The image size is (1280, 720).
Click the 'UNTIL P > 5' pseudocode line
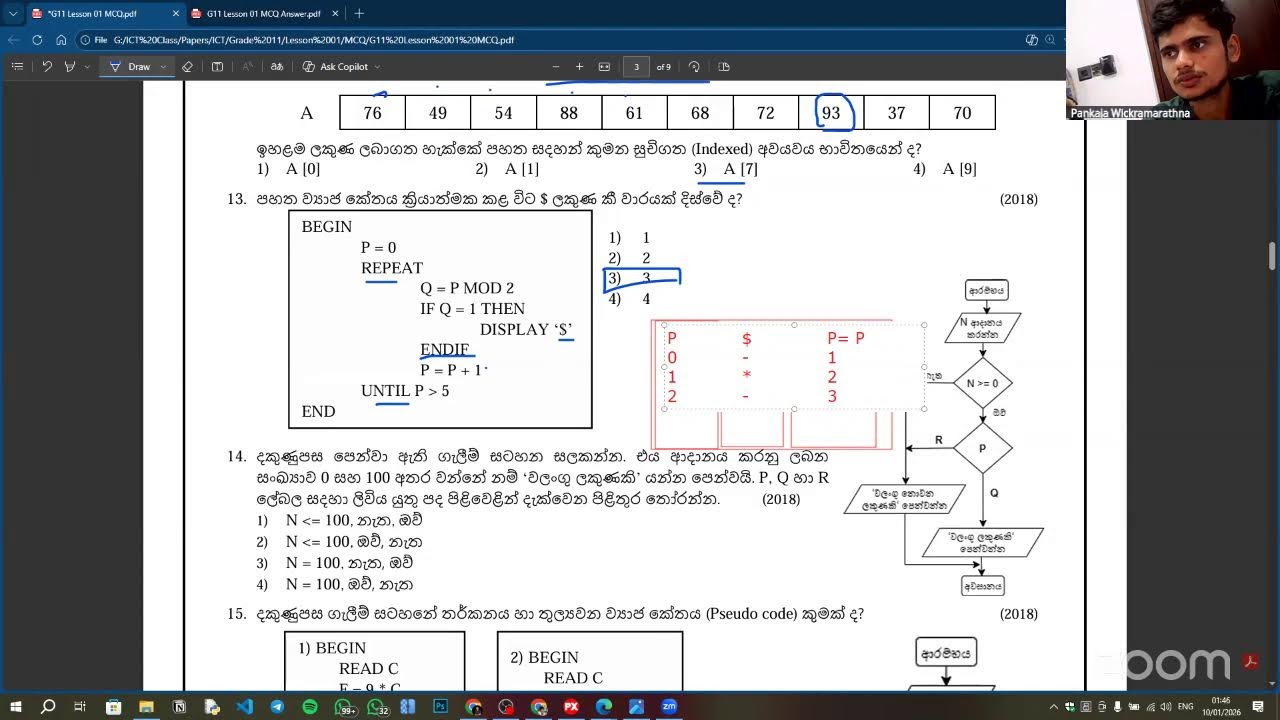(x=405, y=391)
